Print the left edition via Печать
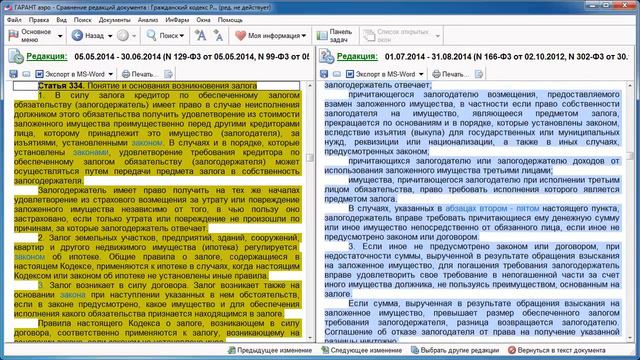The height and width of the screenshot is (360, 640). tap(140, 74)
